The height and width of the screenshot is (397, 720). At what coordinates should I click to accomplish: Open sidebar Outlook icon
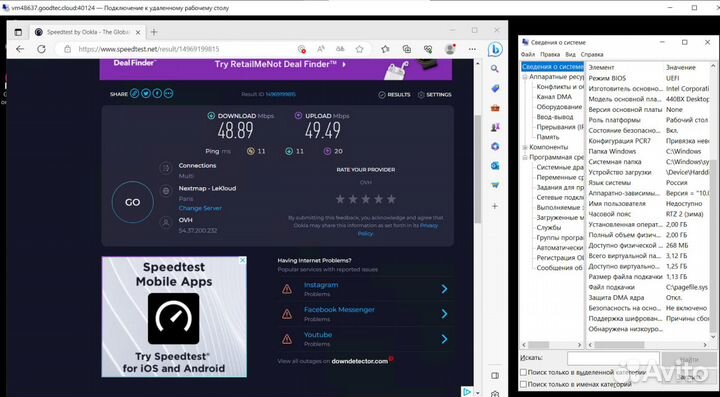point(495,166)
